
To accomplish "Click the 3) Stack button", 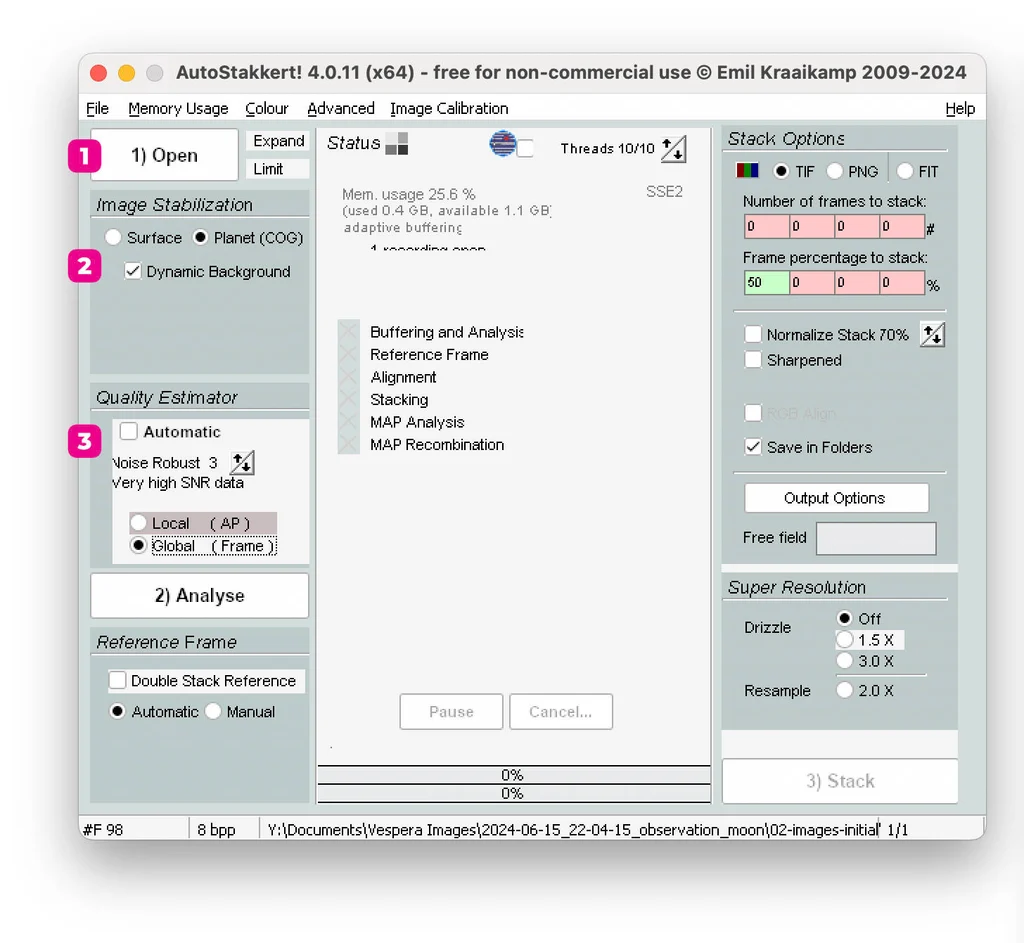I will tap(840, 781).
